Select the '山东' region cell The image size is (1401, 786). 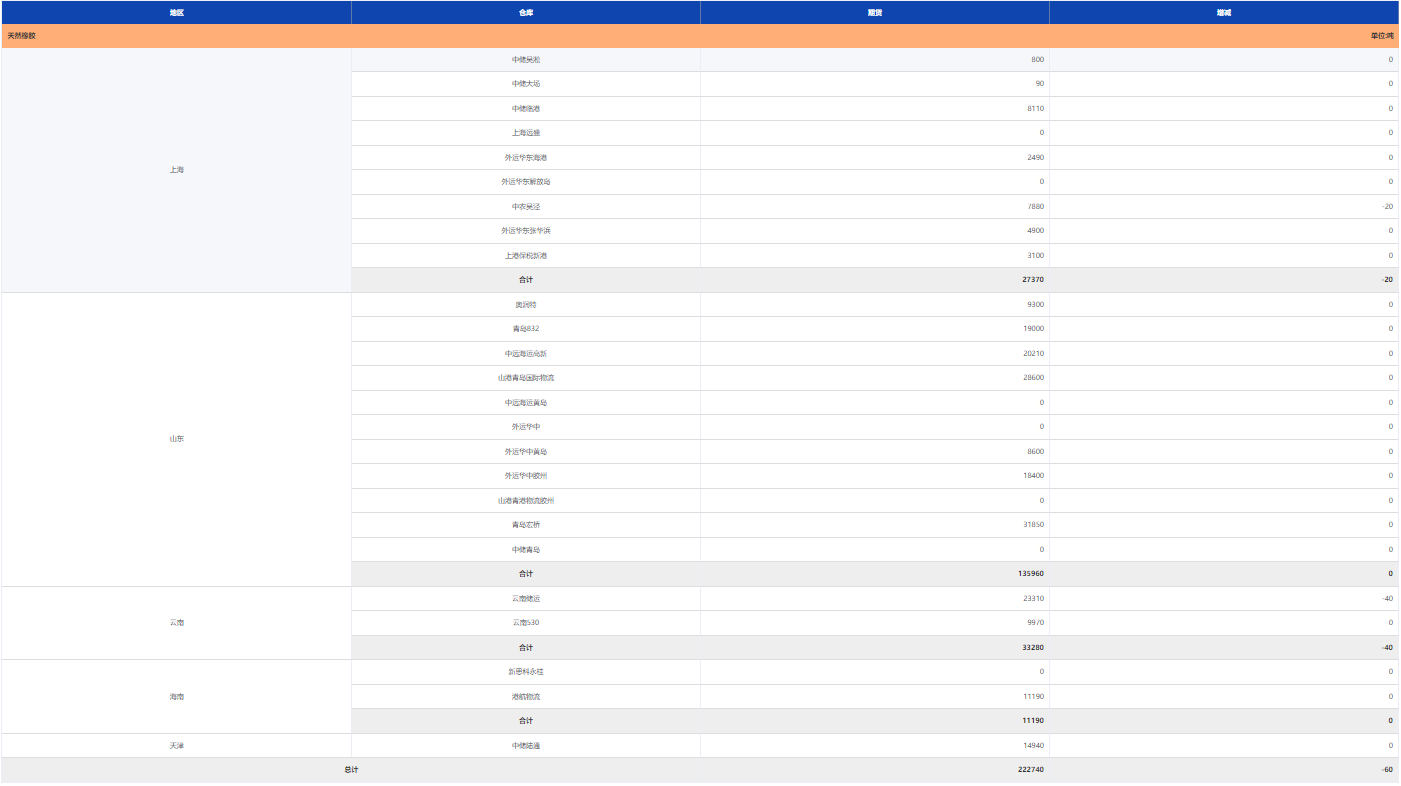pos(176,439)
